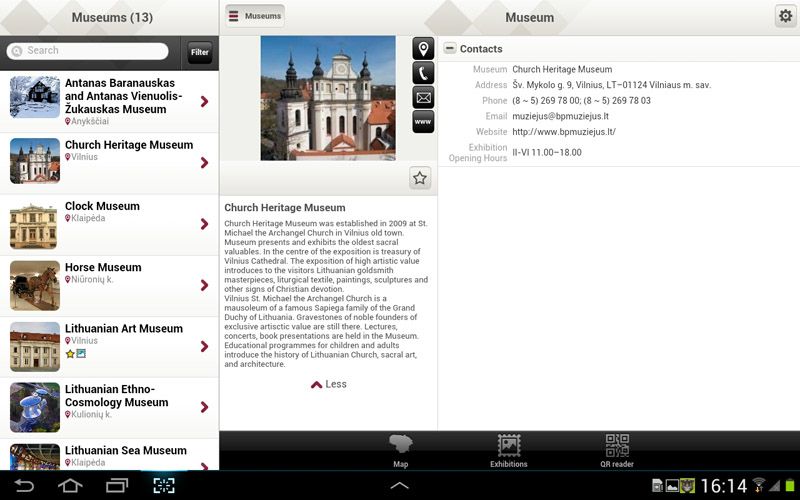The height and width of the screenshot is (500, 800).
Task: Click the muziejus@bpmuziejus.lt email address
Action: coord(560,116)
